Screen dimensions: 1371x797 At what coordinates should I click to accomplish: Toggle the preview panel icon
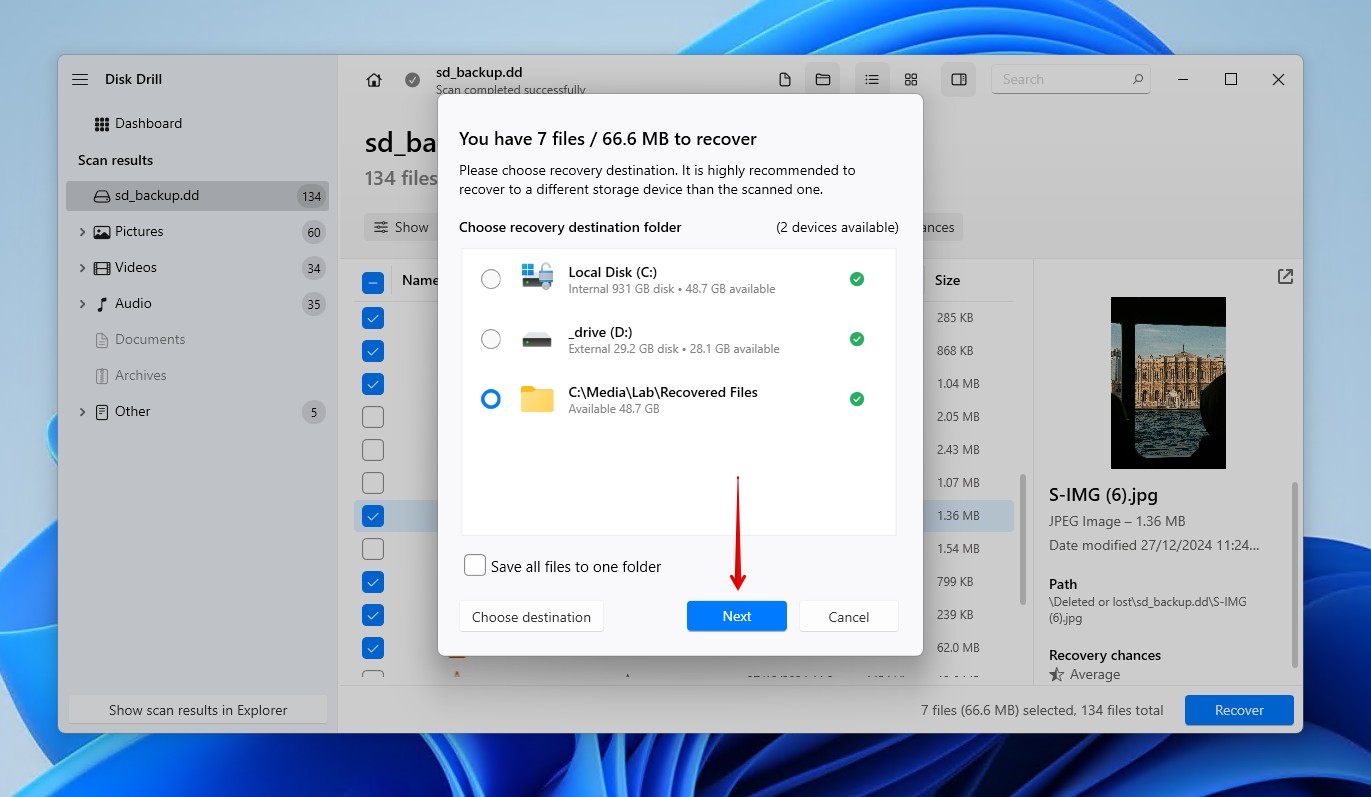coord(958,79)
